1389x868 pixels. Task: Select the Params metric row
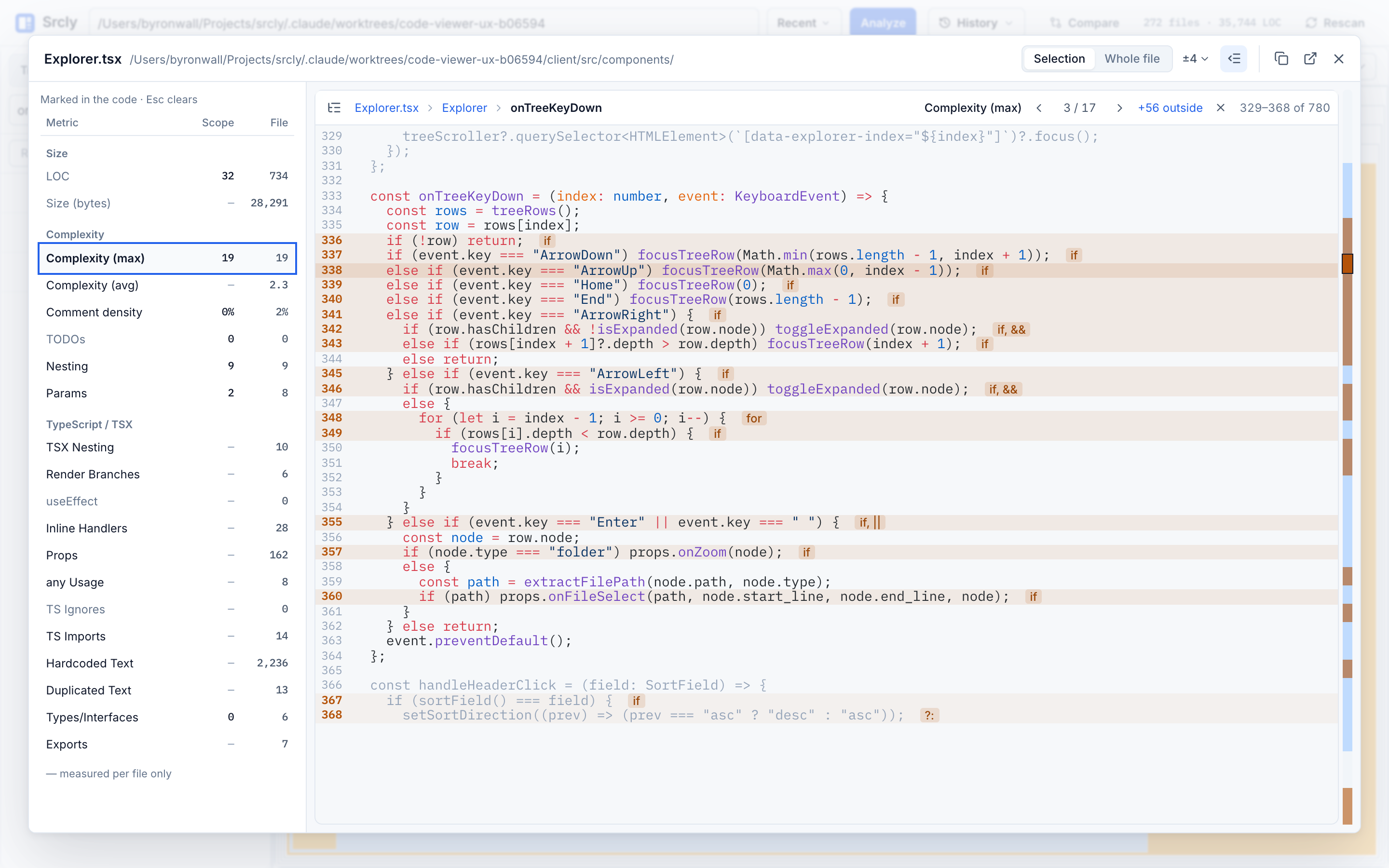[167, 393]
